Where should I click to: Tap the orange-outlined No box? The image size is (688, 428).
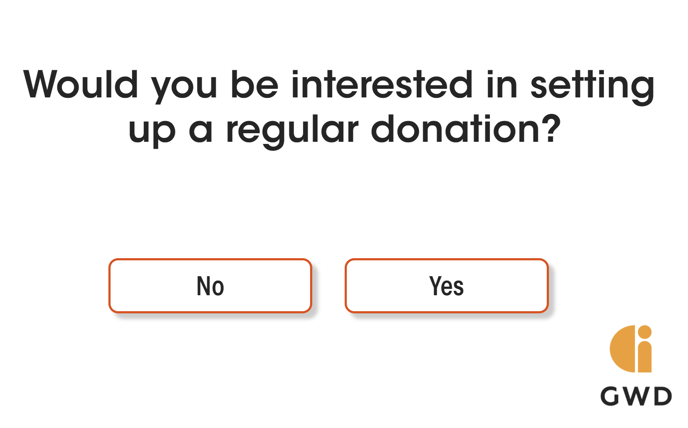click(x=210, y=286)
